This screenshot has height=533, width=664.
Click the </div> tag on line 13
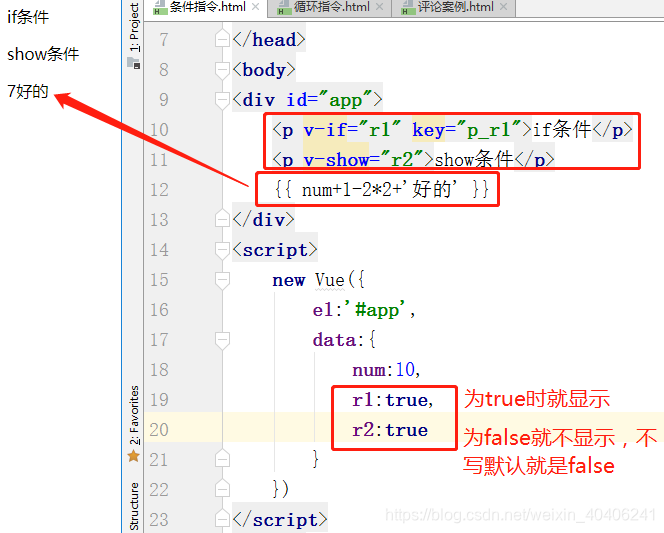click(263, 220)
